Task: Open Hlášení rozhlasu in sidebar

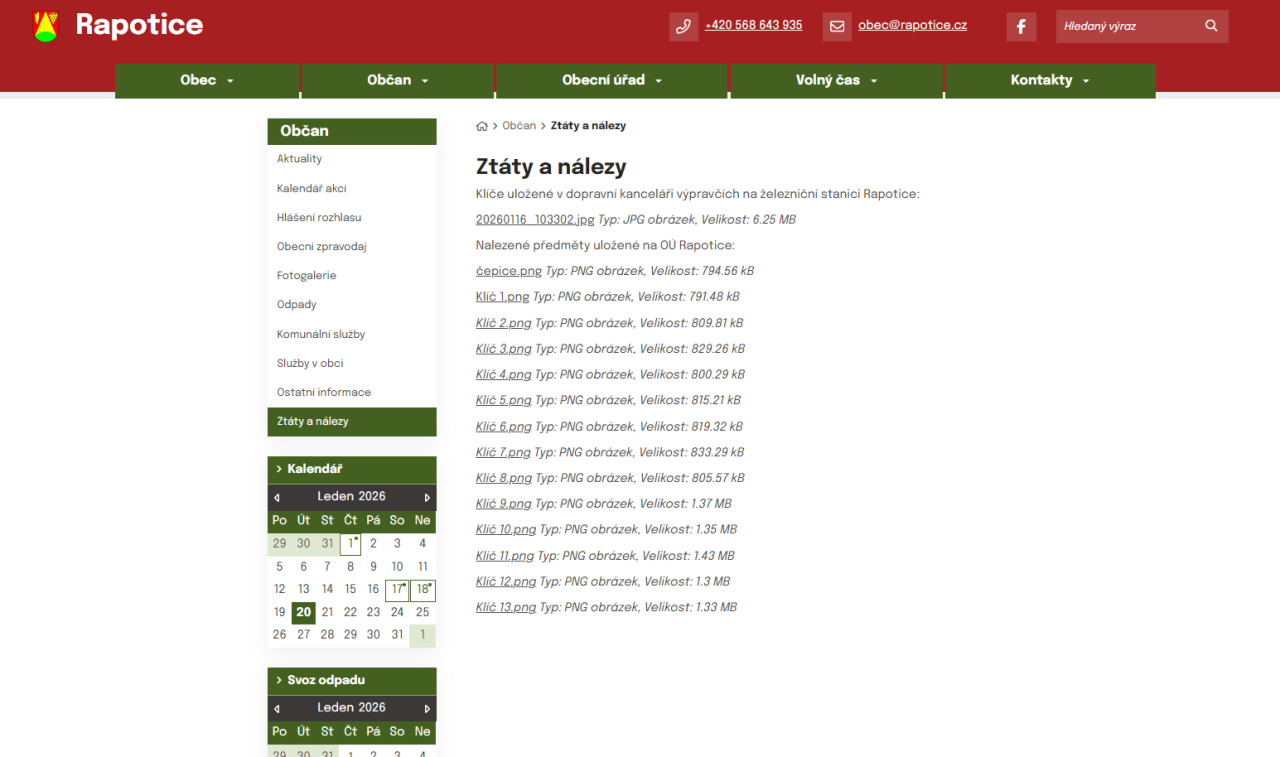Action: pos(319,217)
